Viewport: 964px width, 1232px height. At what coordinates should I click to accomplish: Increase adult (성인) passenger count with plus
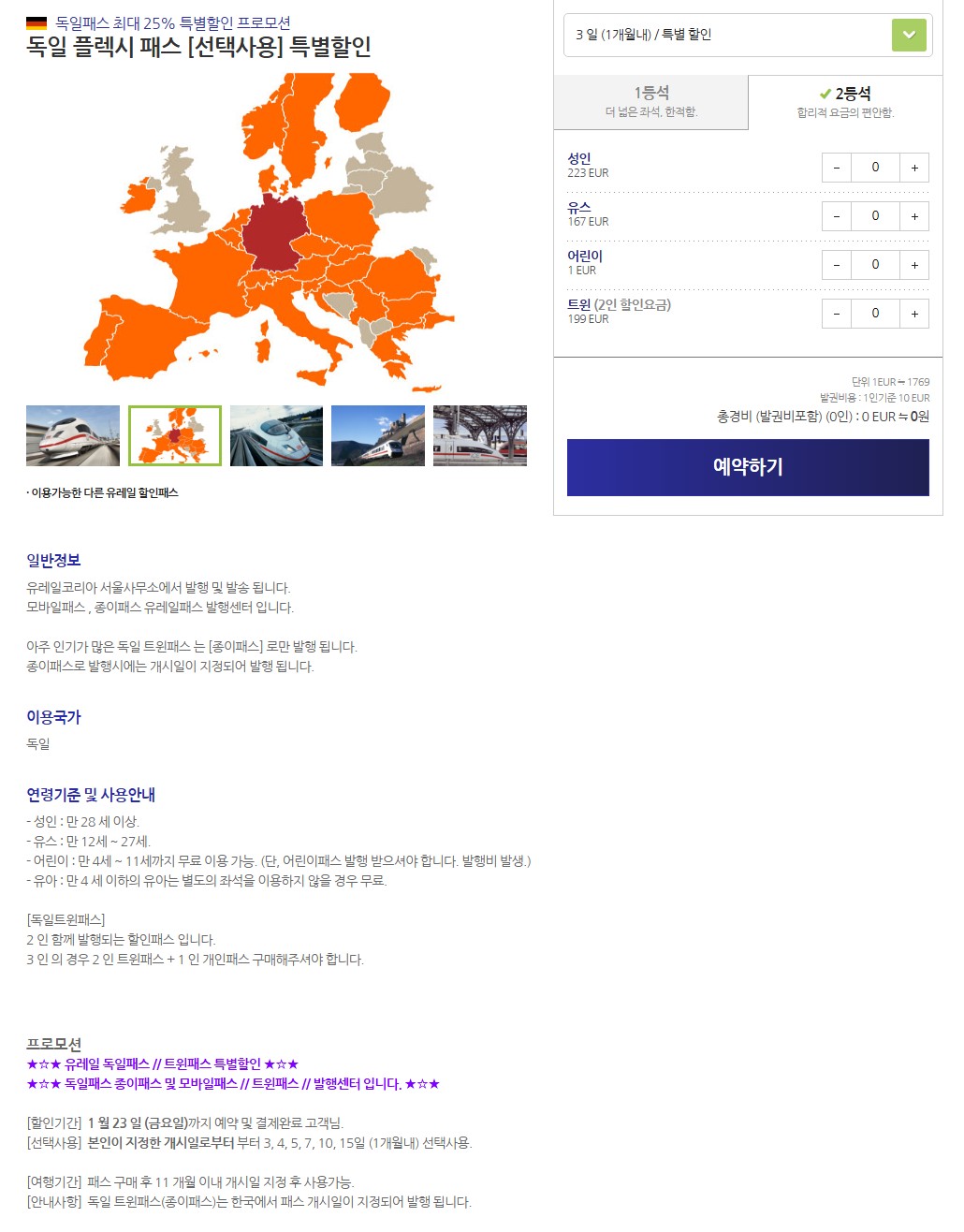pyautogui.click(x=914, y=168)
